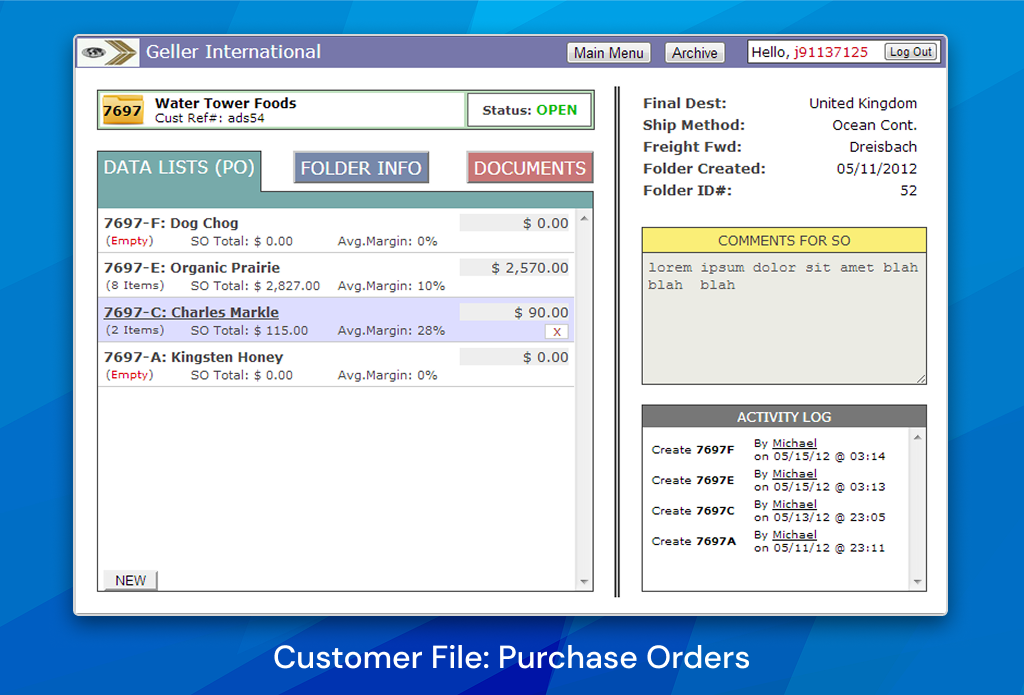Viewport: 1024px width, 695px height.
Task: Create a NEW data list
Action: [x=130, y=580]
